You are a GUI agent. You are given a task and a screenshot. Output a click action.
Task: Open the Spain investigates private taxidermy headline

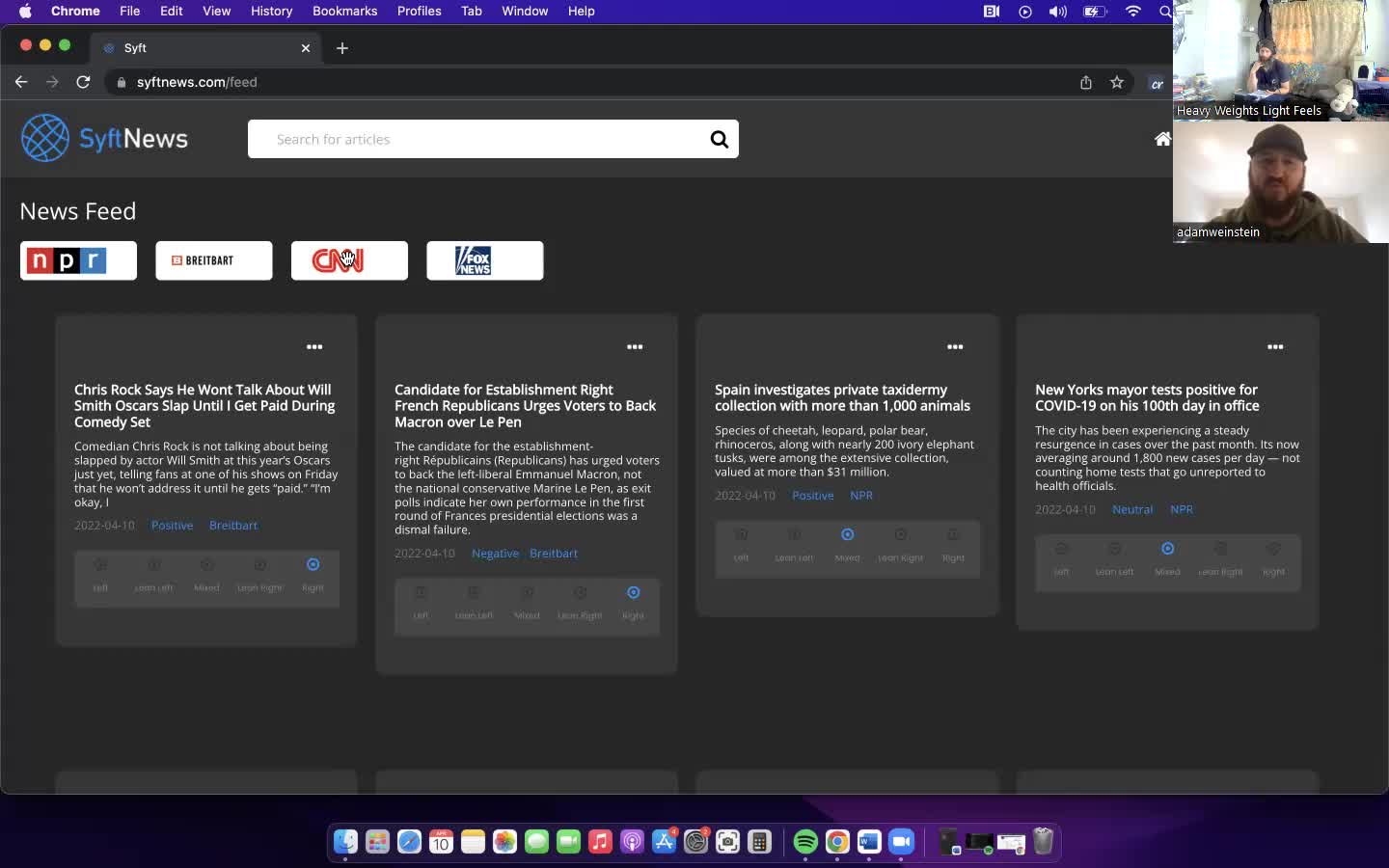[x=842, y=397]
